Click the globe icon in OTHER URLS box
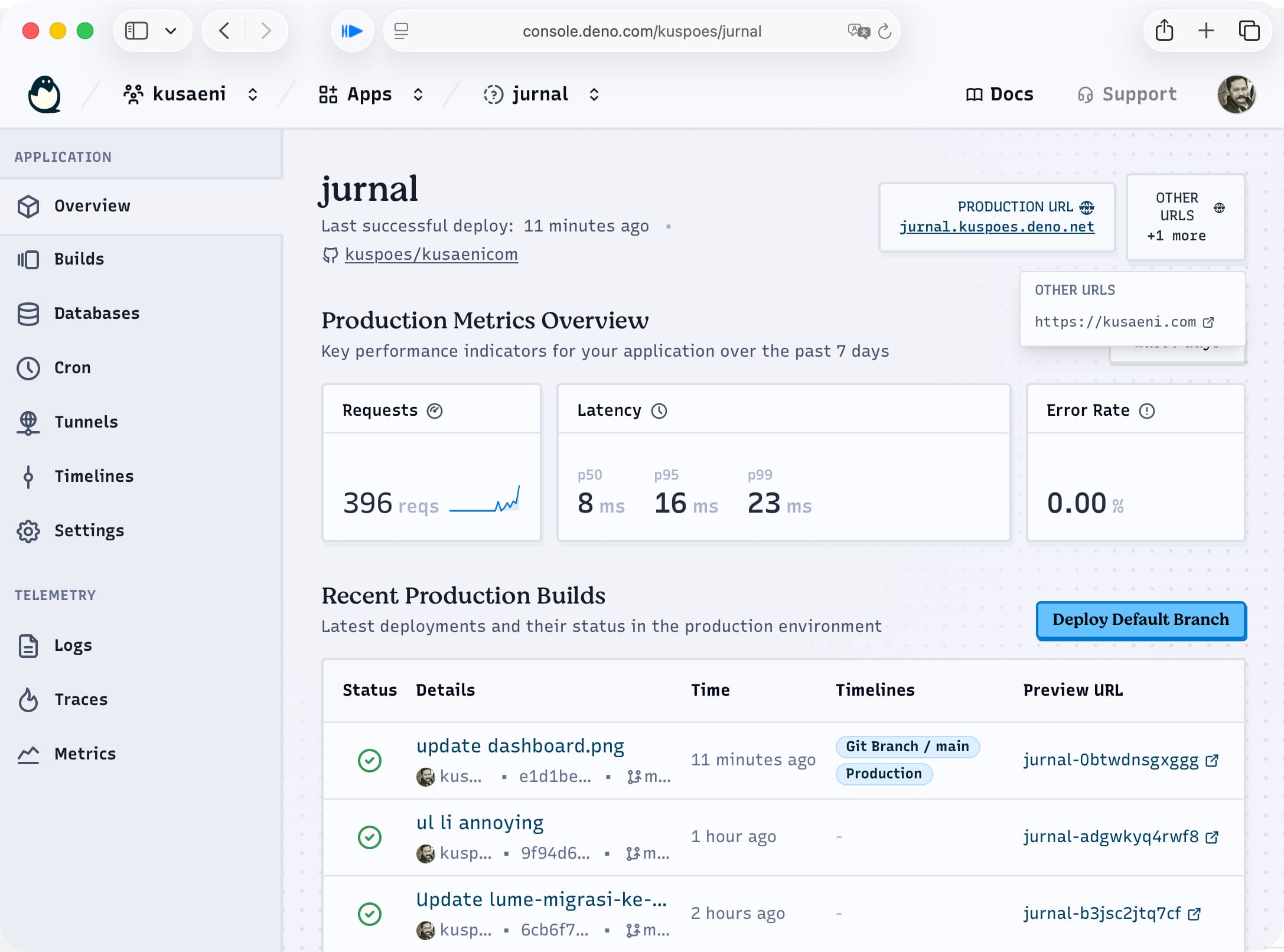 (x=1219, y=207)
